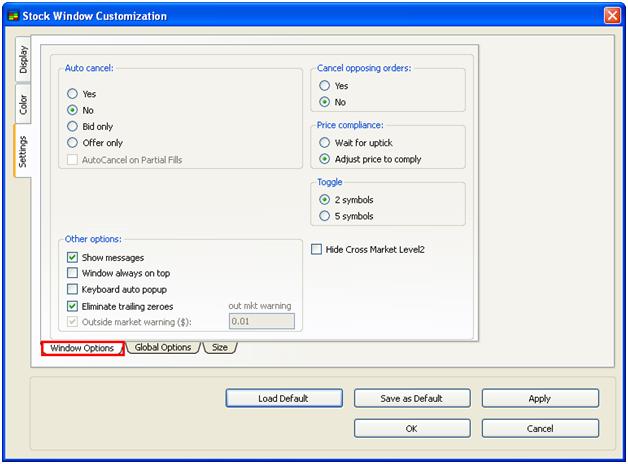This screenshot has height=464, width=628.
Task: Switch to the Size tab
Action: tap(219, 348)
